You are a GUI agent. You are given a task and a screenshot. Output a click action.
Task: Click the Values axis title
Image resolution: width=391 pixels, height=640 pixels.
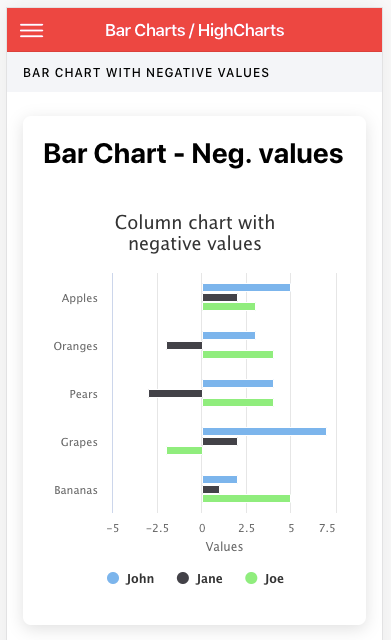point(224,547)
